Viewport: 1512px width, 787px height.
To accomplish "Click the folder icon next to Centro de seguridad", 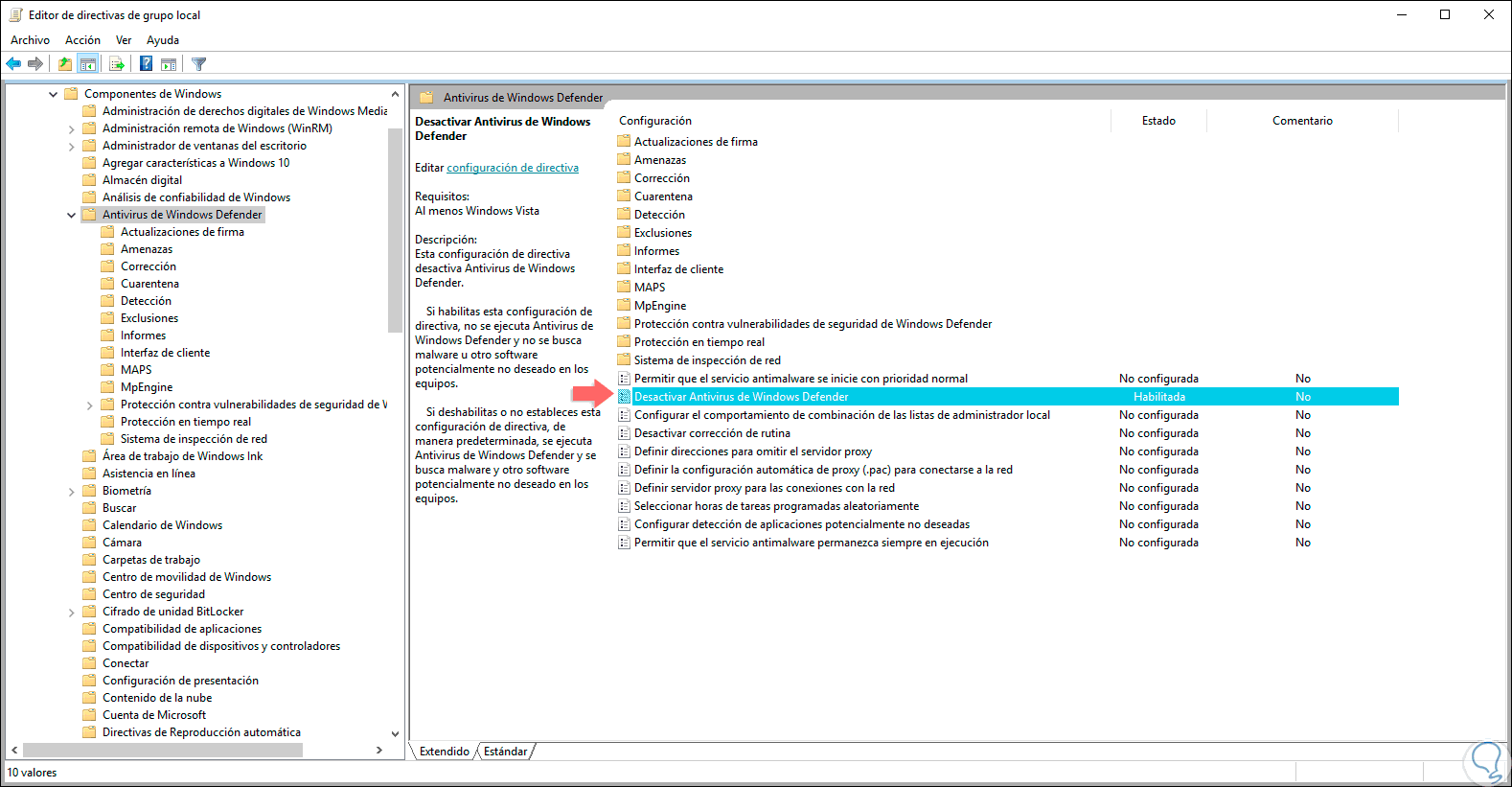I will 89,594.
